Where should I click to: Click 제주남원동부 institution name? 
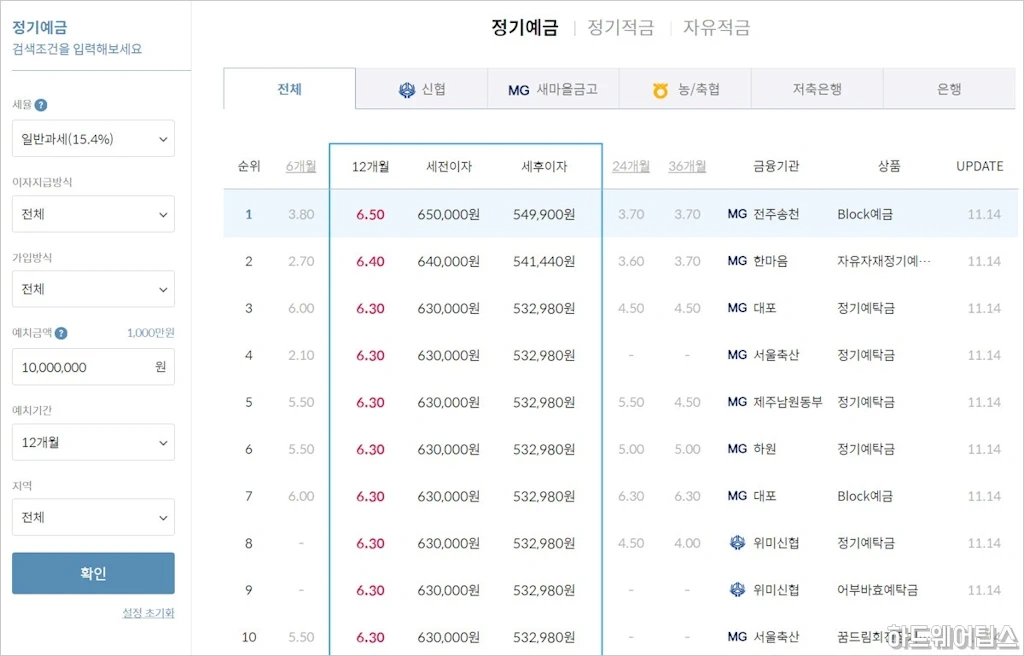(788, 402)
